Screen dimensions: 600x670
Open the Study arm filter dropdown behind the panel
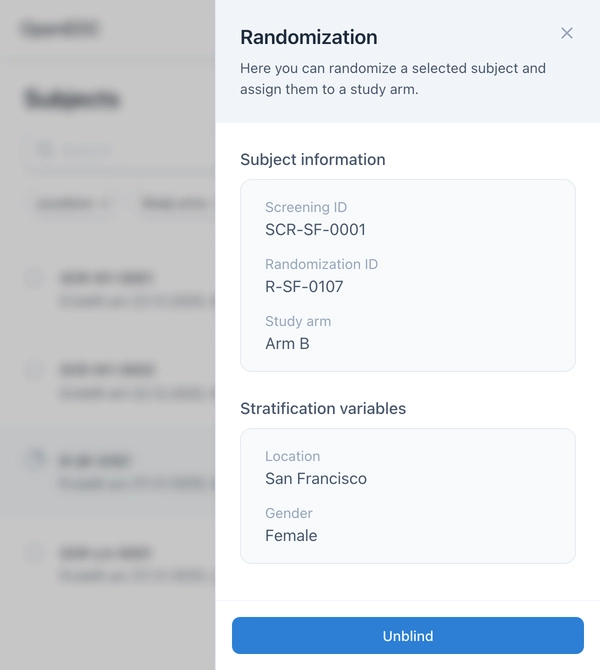pos(177,204)
